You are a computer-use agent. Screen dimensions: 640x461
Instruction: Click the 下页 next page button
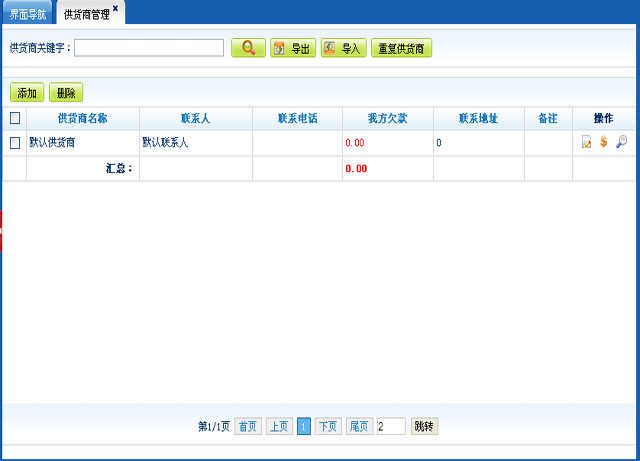pyautogui.click(x=328, y=427)
